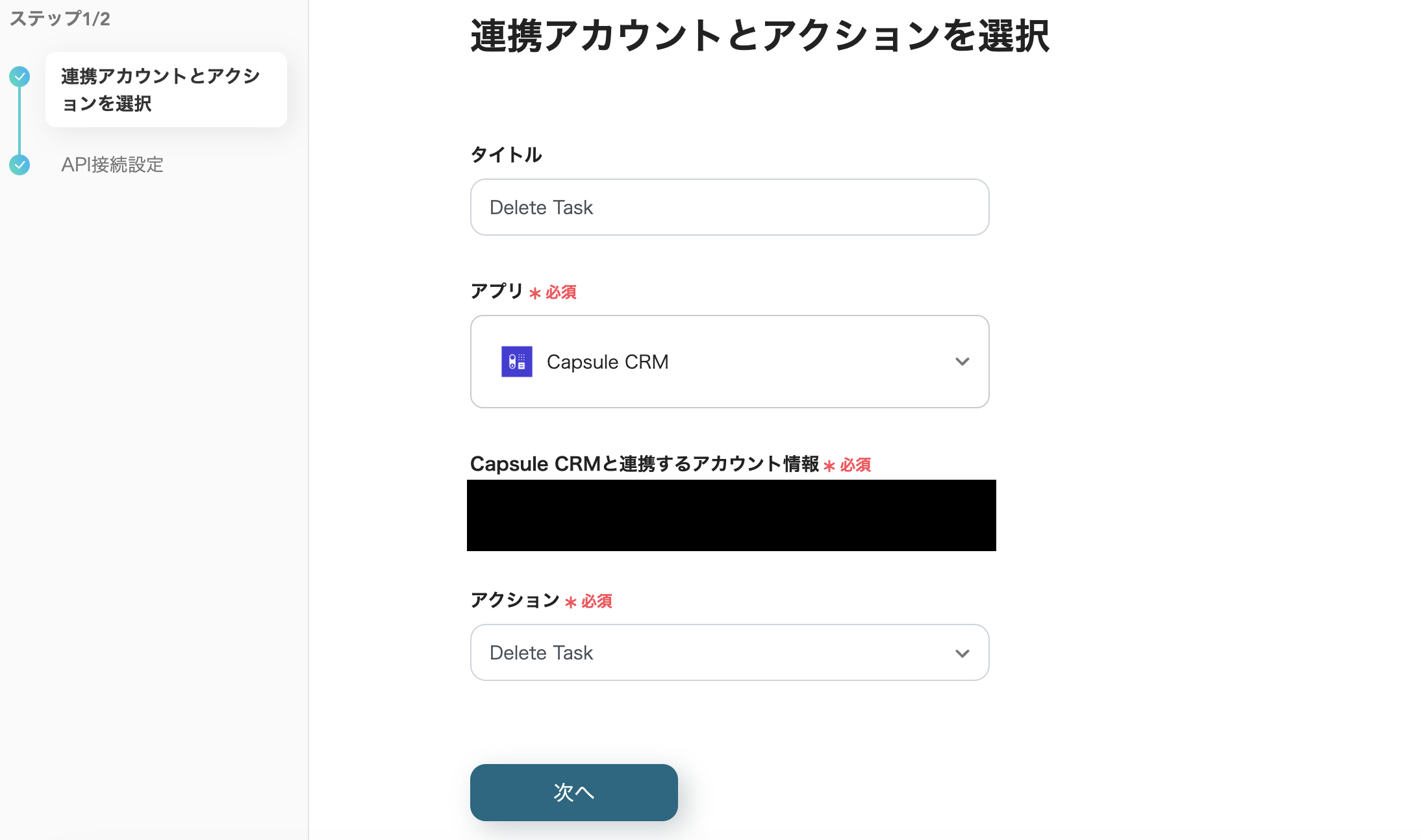This screenshot has width=1421, height=840.
Task: Select the 連携アカウントとアクションを選択 step in sidebar
Action: click(166, 90)
